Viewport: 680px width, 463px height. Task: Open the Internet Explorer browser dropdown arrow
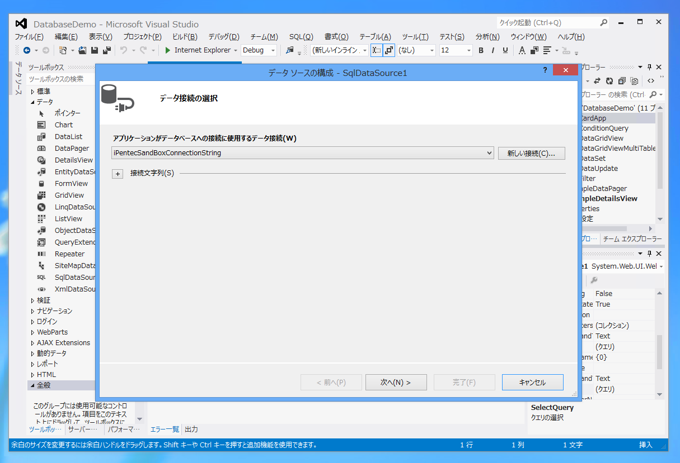pos(235,51)
